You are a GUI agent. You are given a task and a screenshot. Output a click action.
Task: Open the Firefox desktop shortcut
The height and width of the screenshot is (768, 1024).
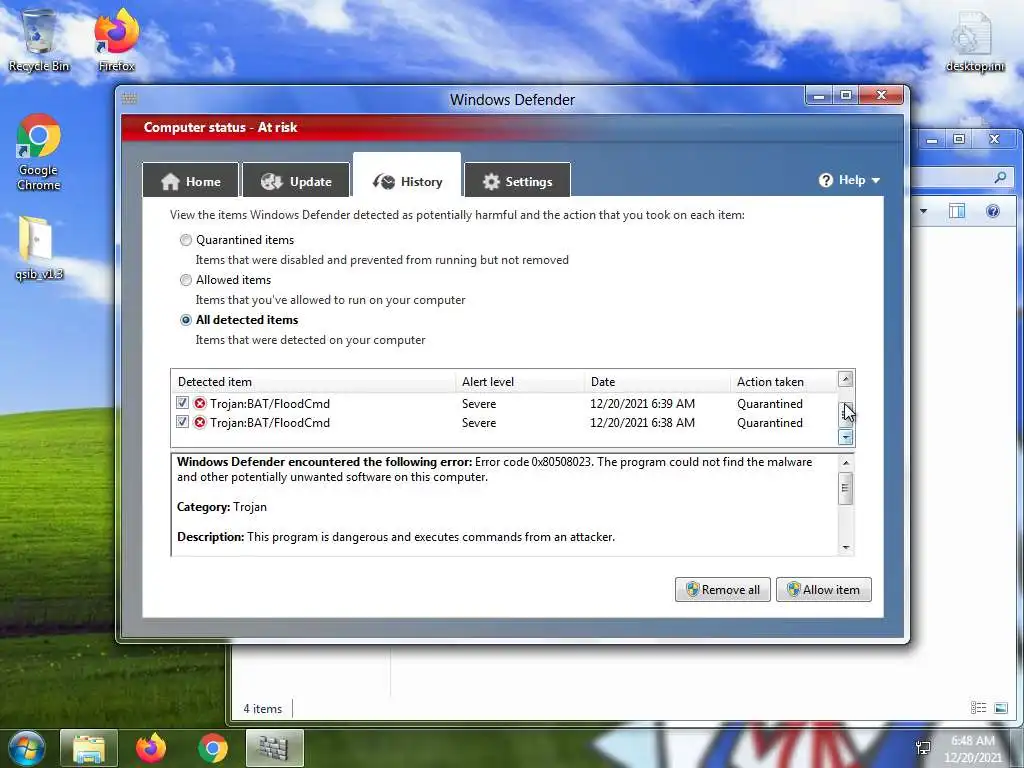[x=116, y=40]
